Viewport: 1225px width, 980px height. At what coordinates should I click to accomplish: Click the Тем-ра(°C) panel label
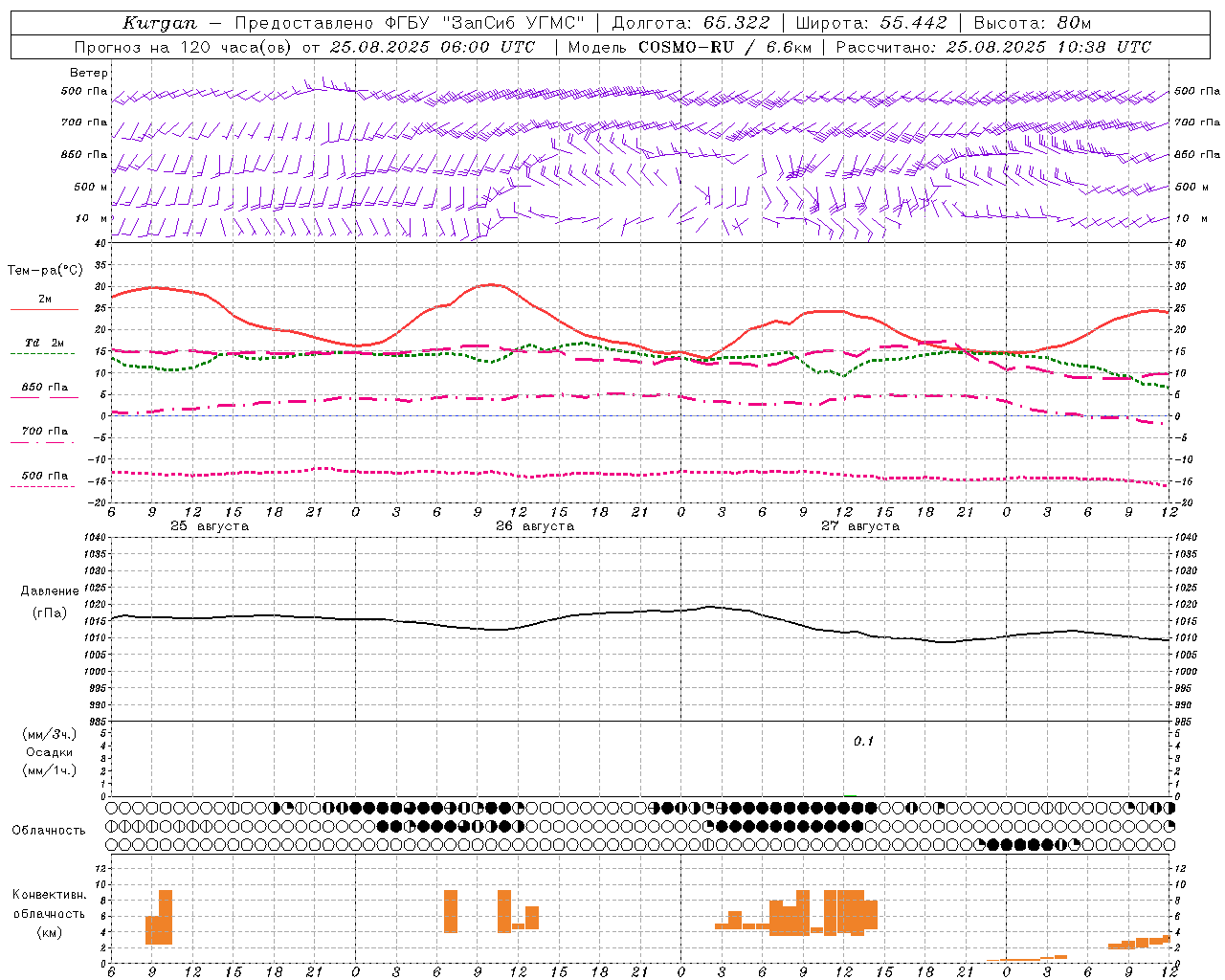click(x=45, y=271)
